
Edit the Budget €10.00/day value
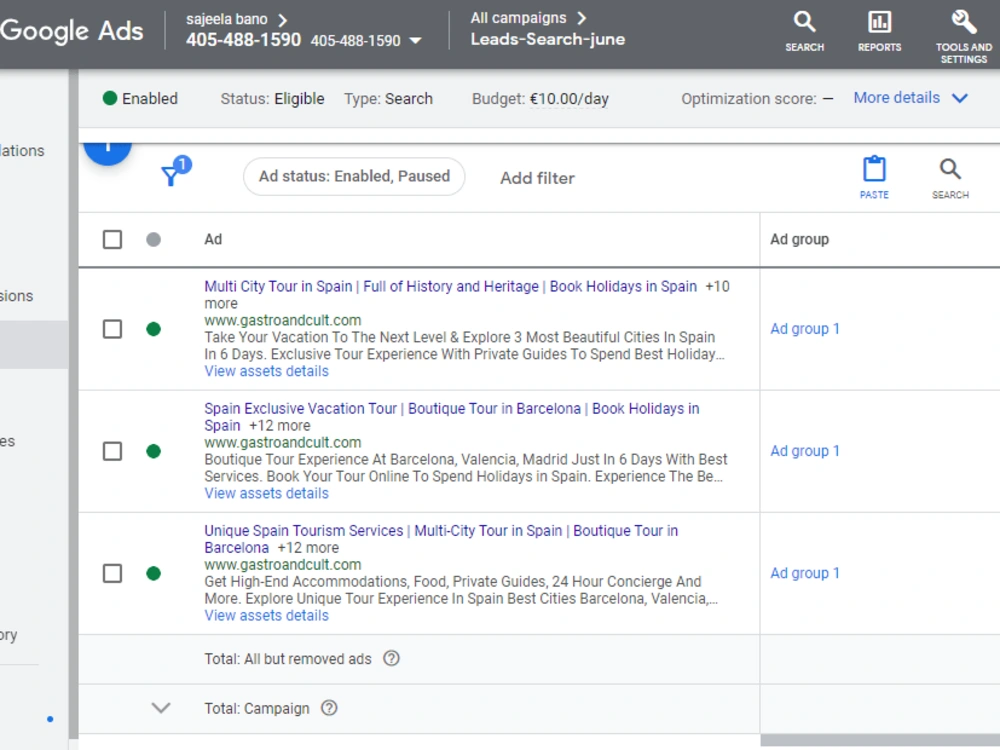click(x=569, y=99)
